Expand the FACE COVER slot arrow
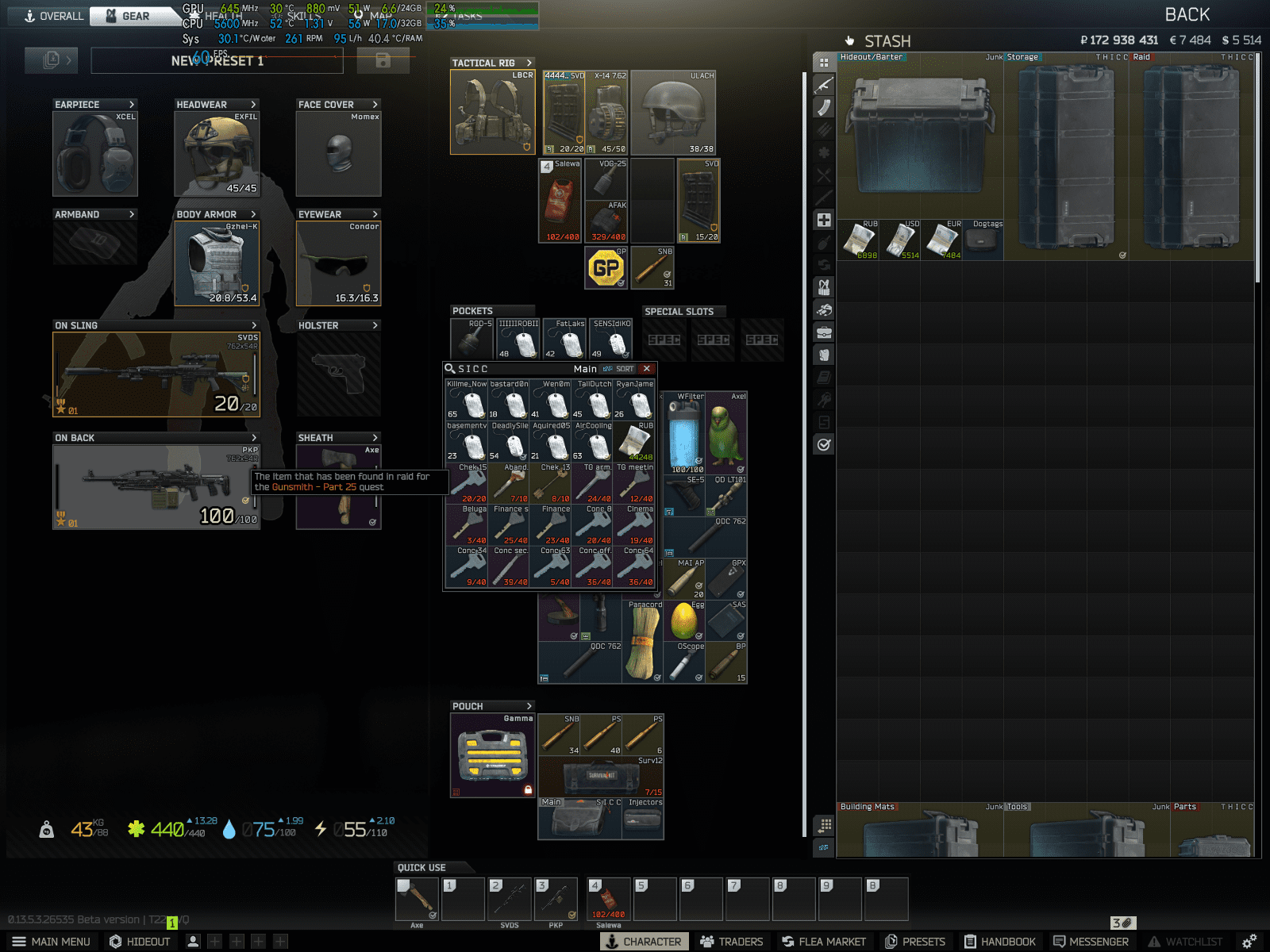This screenshot has height=952, width=1270. [375, 104]
